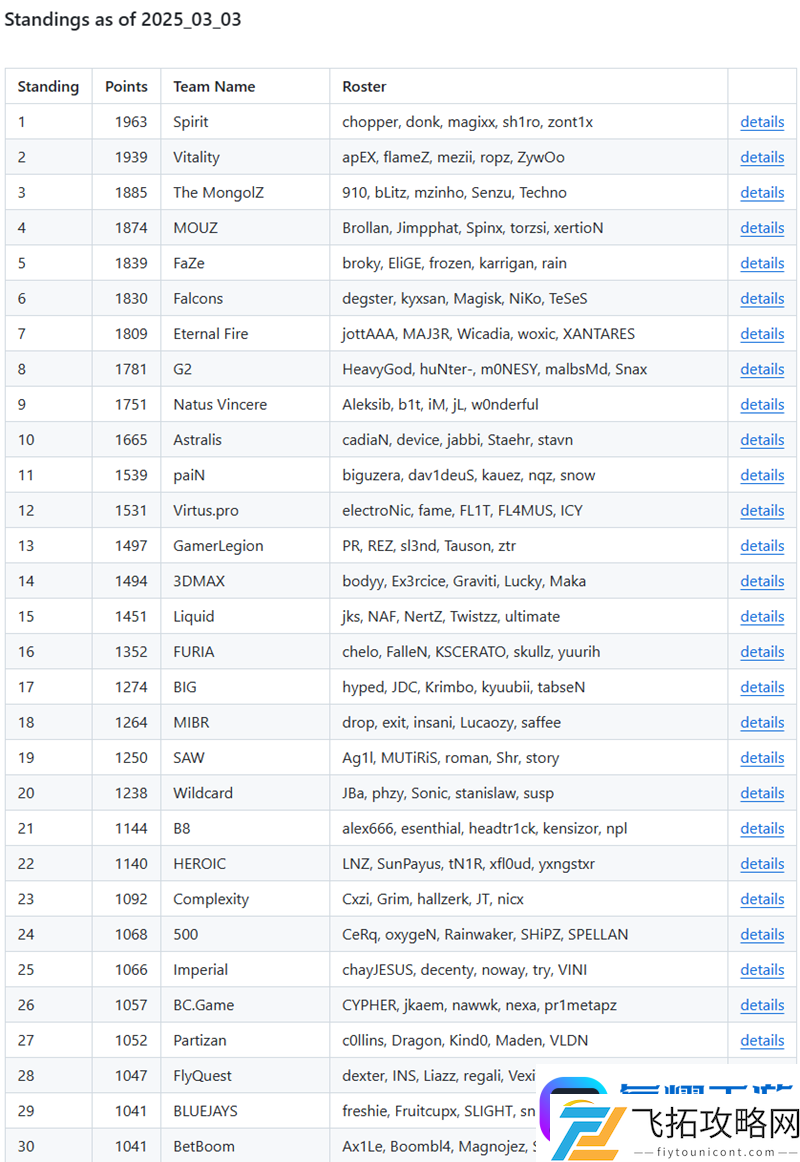This screenshot has width=800, height=1162.
Task: Select roster 'chelo, FalleN, KSCERATO, skullz, yuurih'
Action: (471, 652)
